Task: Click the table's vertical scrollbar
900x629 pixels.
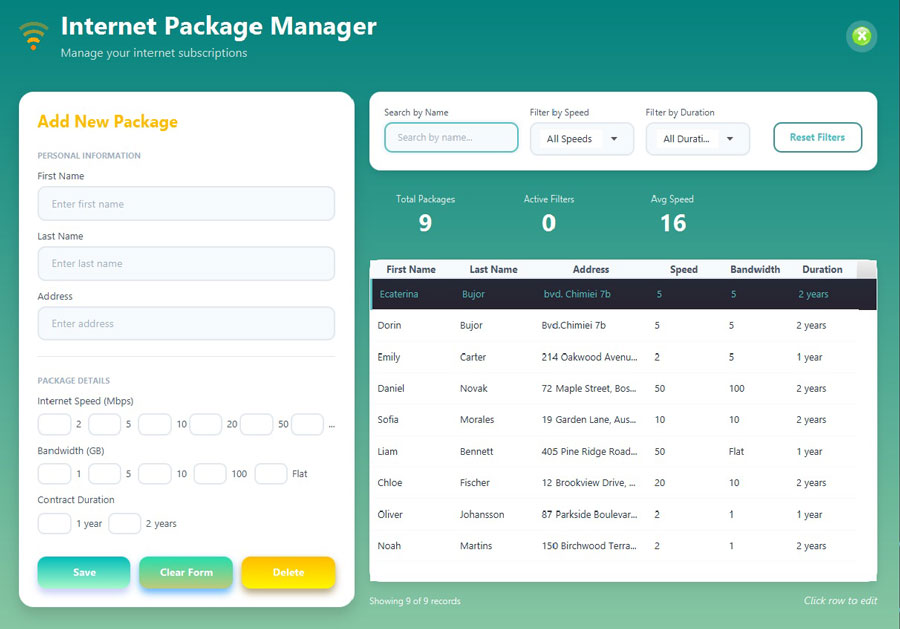Action: [x=868, y=400]
